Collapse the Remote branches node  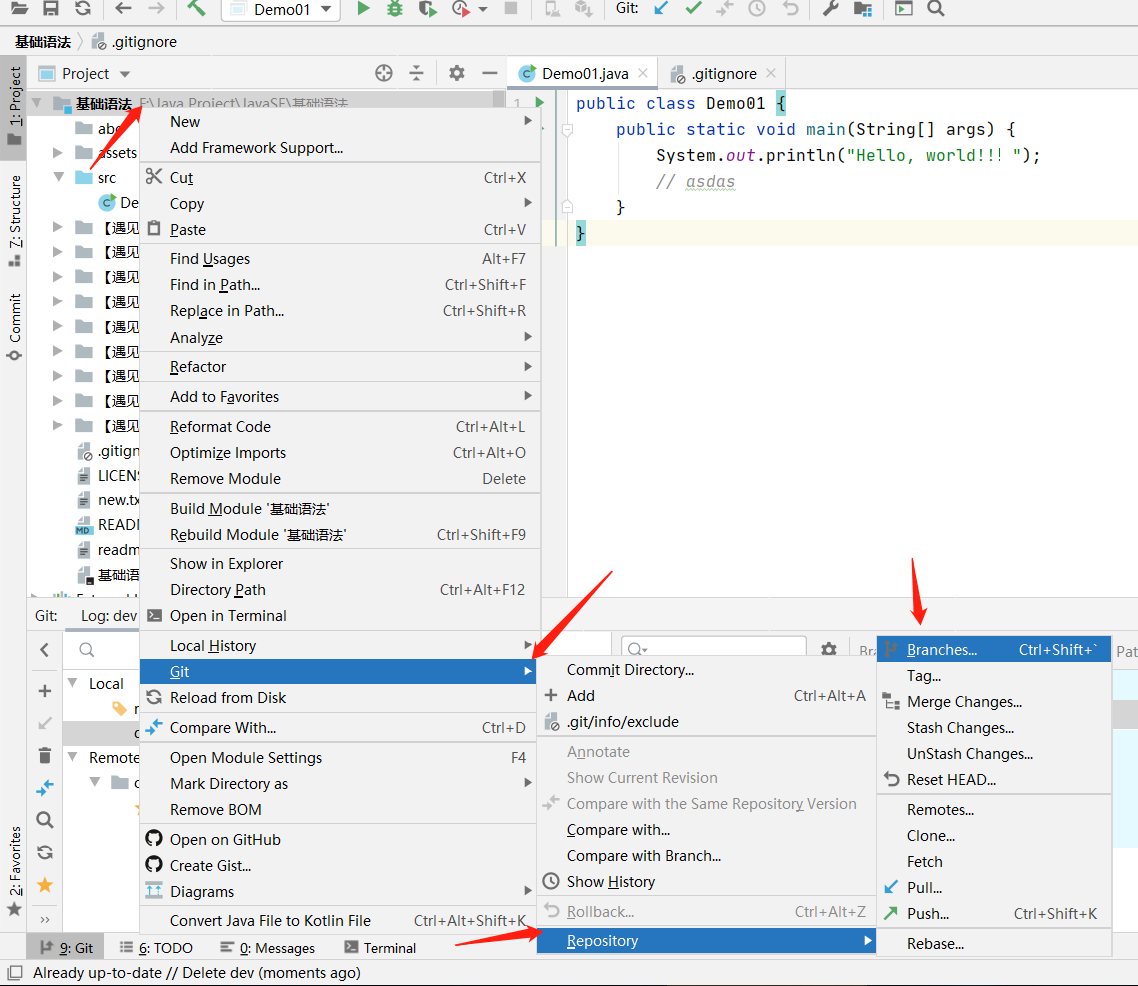point(73,757)
